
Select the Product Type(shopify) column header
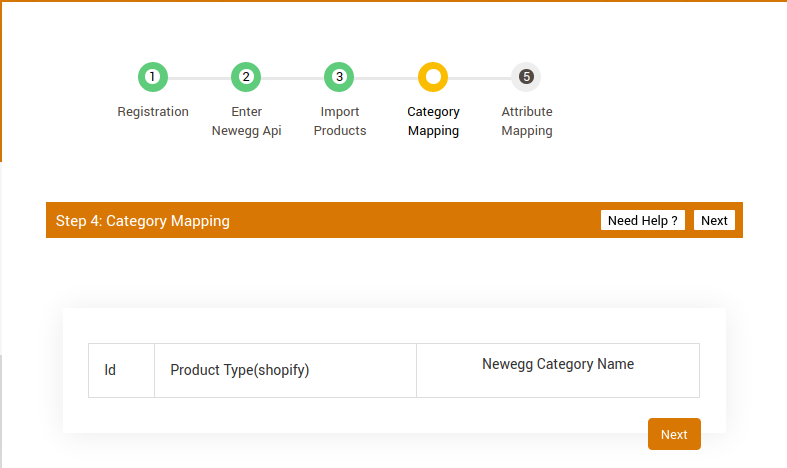(240, 370)
